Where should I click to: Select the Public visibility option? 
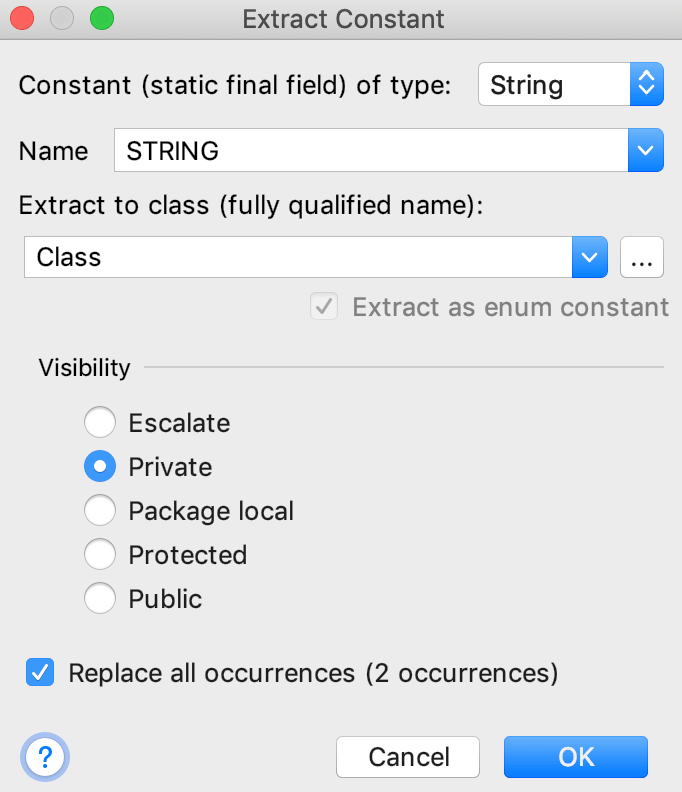pyautogui.click(x=100, y=599)
